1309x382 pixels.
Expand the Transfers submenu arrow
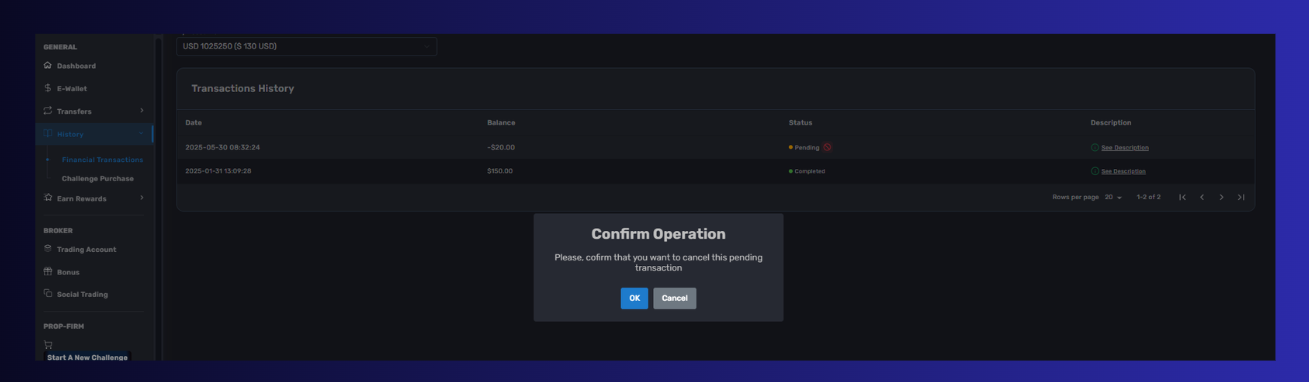pyautogui.click(x=141, y=111)
